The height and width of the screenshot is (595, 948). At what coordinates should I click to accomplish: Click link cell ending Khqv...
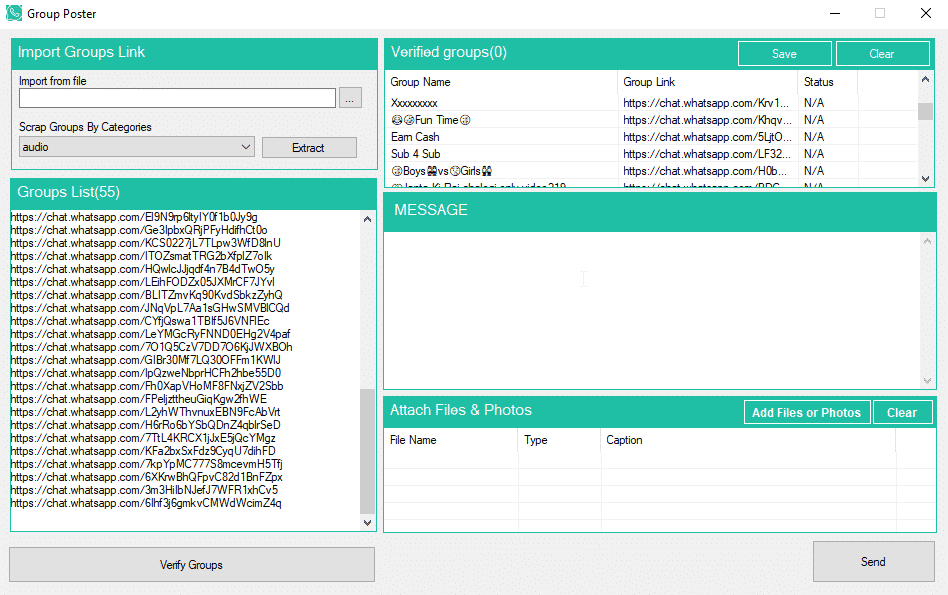707,120
